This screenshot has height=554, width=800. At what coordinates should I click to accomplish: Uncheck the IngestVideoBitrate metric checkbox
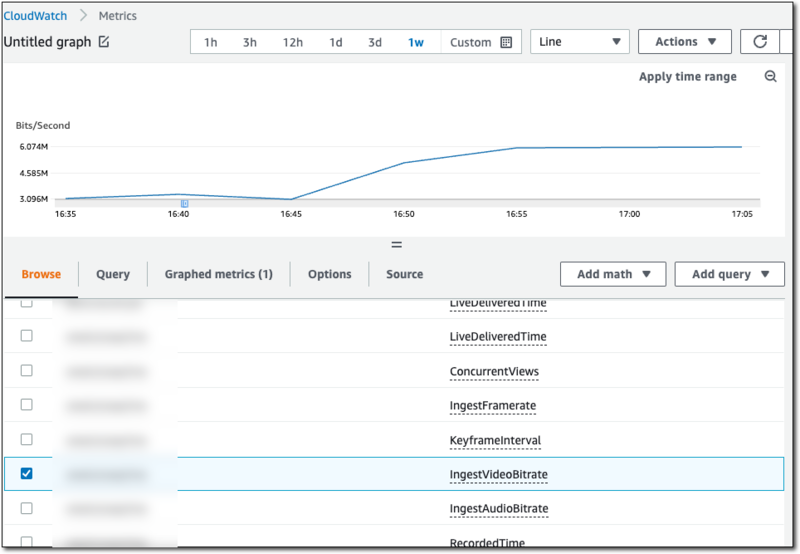[27, 473]
